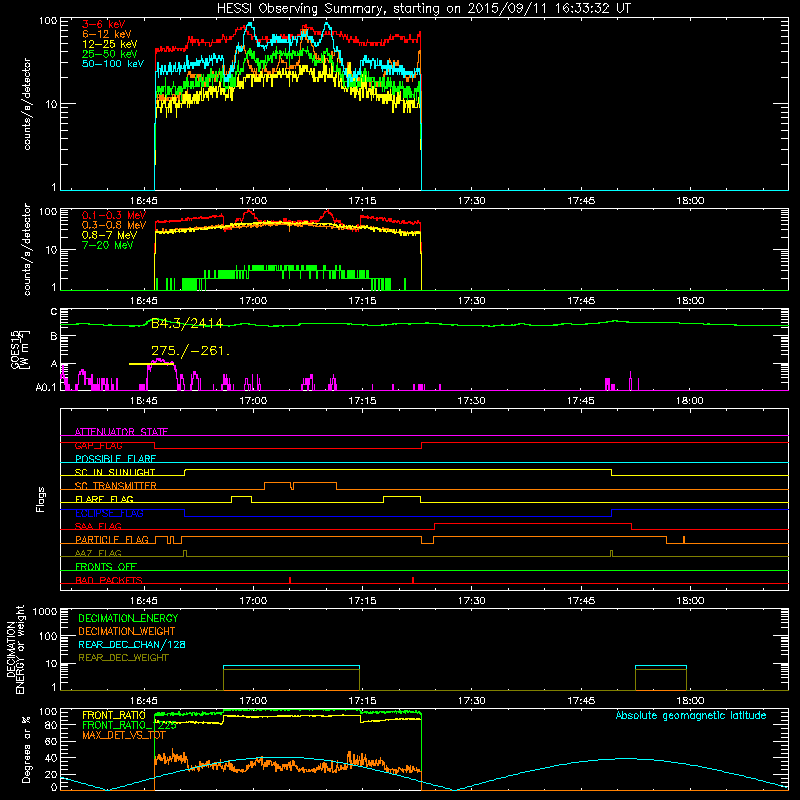Image resolution: width=800 pixels, height=800 pixels.
Task: Click the HESSI Observing Summary title text
Action: (423, 9)
